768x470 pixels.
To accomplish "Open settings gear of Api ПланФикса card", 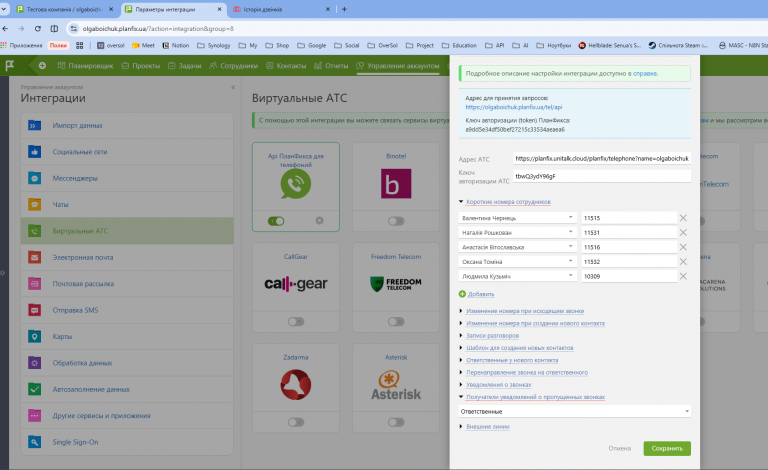I will 319,221.
